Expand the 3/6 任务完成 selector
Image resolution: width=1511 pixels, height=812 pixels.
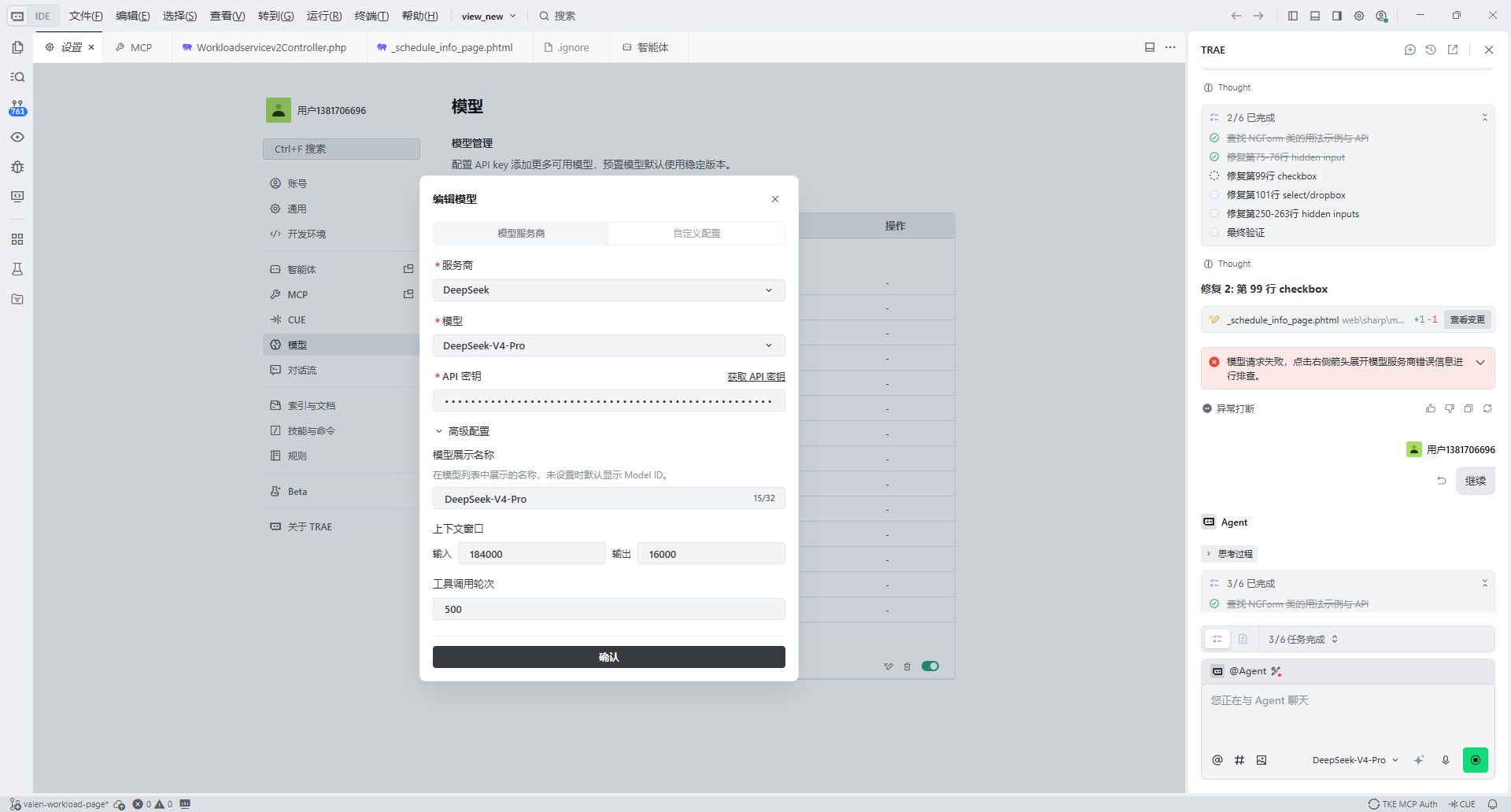(1303, 639)
